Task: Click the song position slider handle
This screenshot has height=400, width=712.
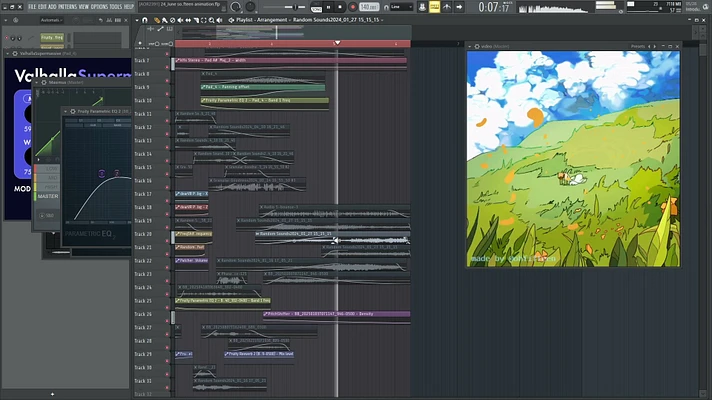Action: [295, 7]
